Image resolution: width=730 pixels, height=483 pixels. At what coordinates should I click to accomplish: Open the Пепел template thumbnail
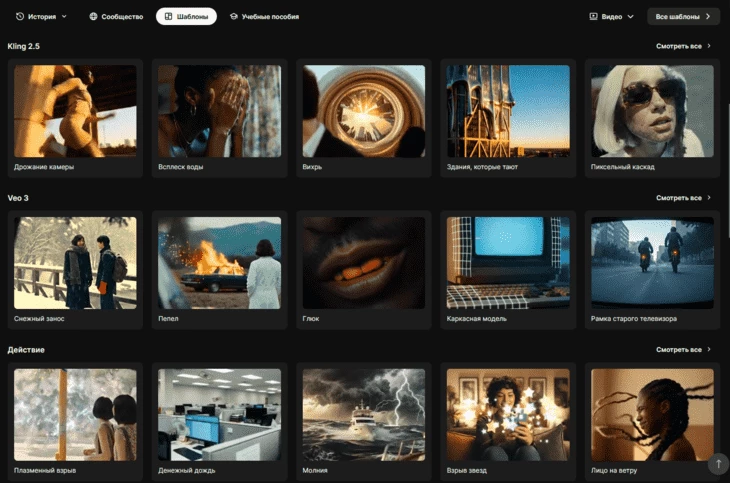click(219, 263)
